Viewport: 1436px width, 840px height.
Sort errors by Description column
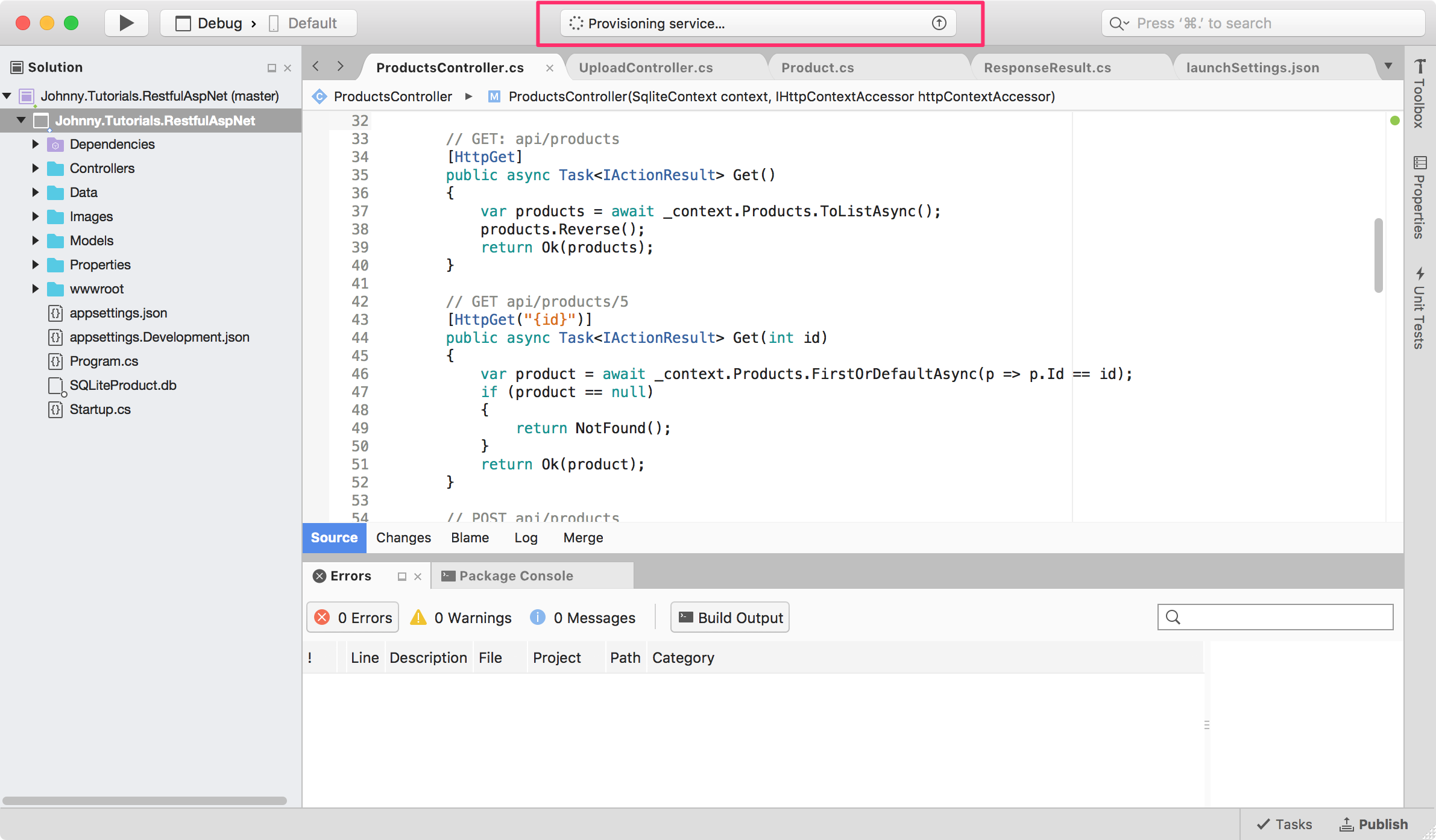(428, 657)
